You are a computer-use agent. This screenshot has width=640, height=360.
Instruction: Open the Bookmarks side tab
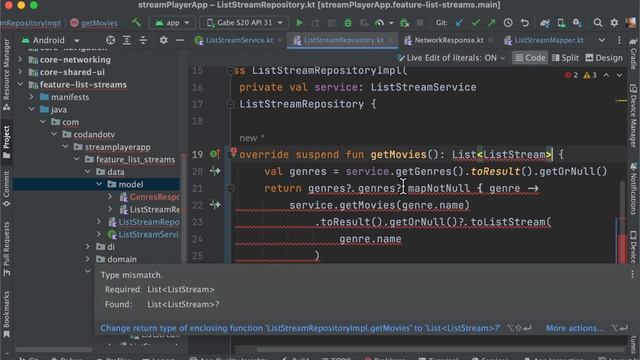click(x=7, y=313)
